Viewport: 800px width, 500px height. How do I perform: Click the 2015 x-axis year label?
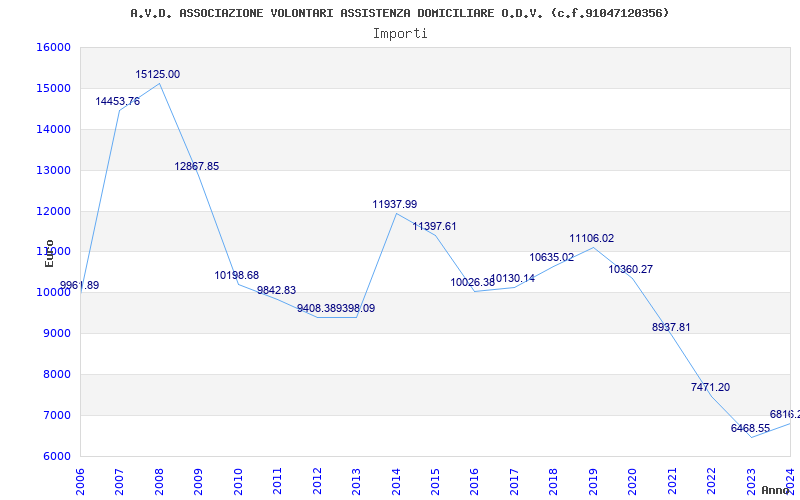(x=435, y=481)
